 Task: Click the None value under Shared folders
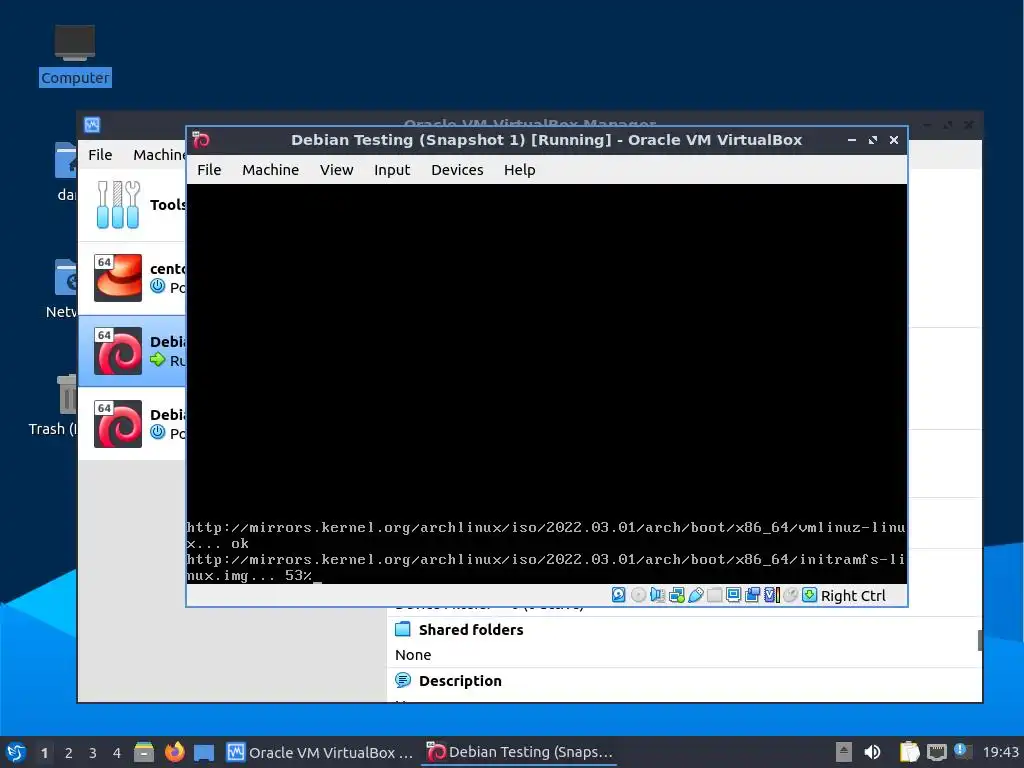(x=413, y=654)
